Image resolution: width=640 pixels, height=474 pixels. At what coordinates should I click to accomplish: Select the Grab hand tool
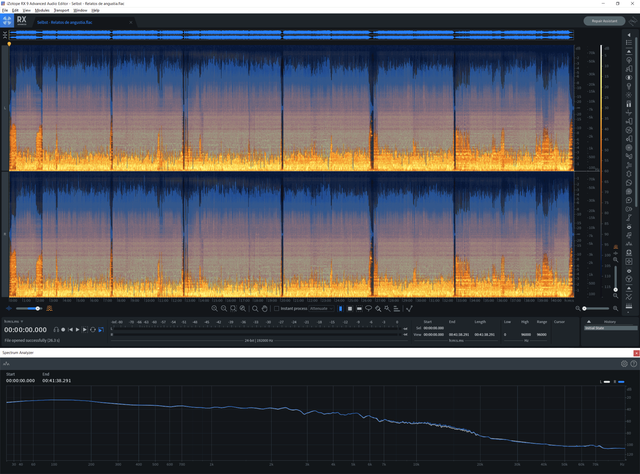(x=264, y=309)
